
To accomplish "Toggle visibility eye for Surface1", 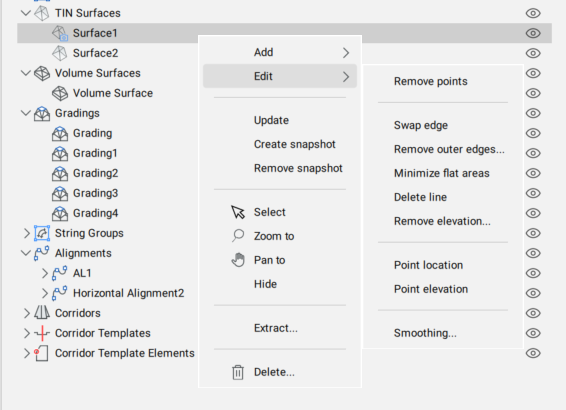I will point(533,33).
